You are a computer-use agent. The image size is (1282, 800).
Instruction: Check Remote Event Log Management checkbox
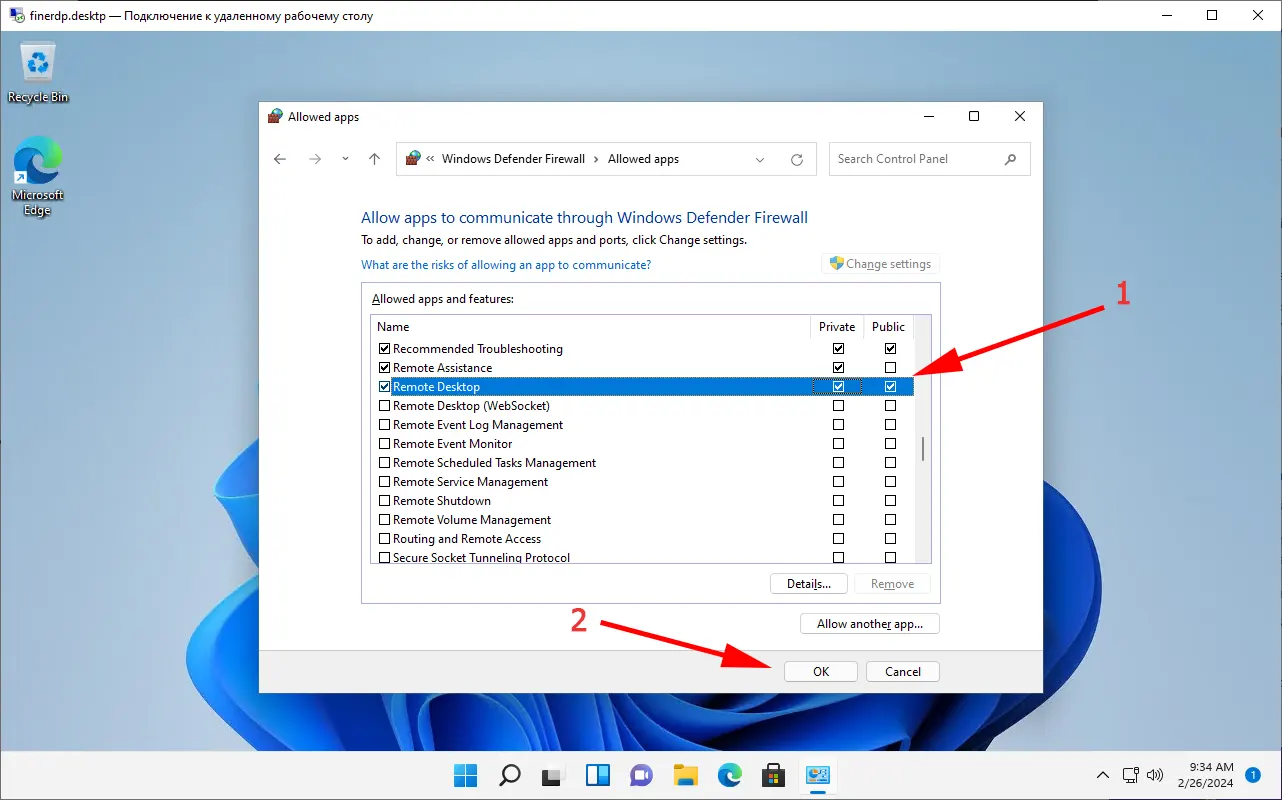tap(384, 425)
